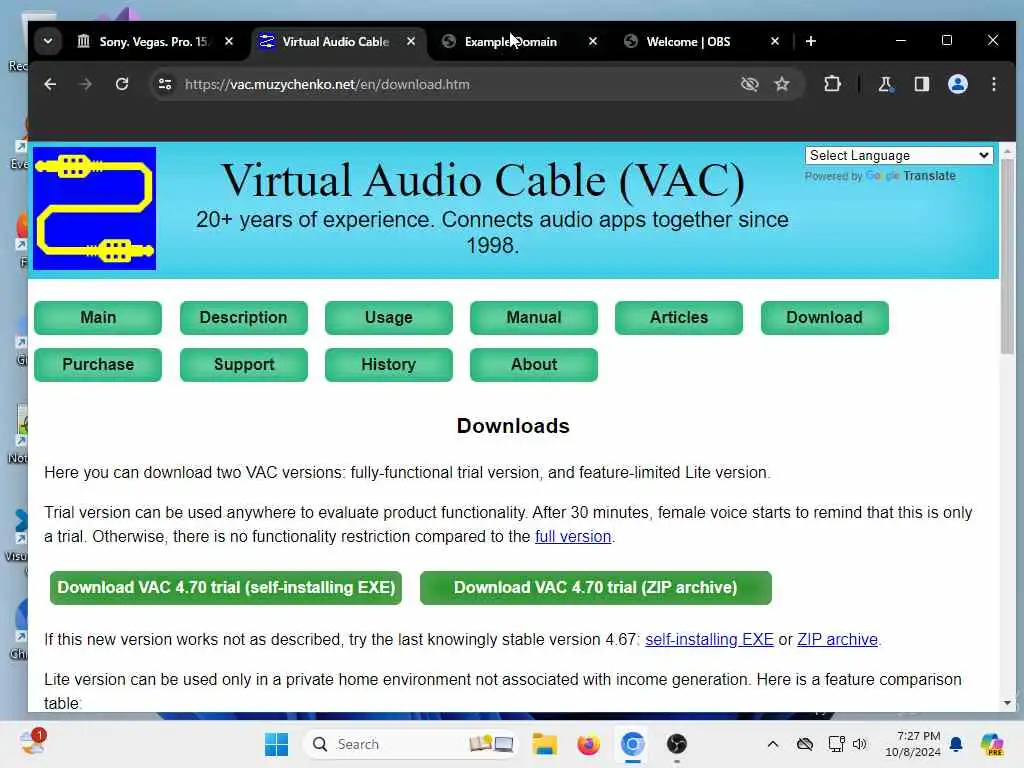Image resolution: width=1024 pixels, height=768 pixels.
Task: Click the cloud sync off tray icon
Action: pos(805,744)
